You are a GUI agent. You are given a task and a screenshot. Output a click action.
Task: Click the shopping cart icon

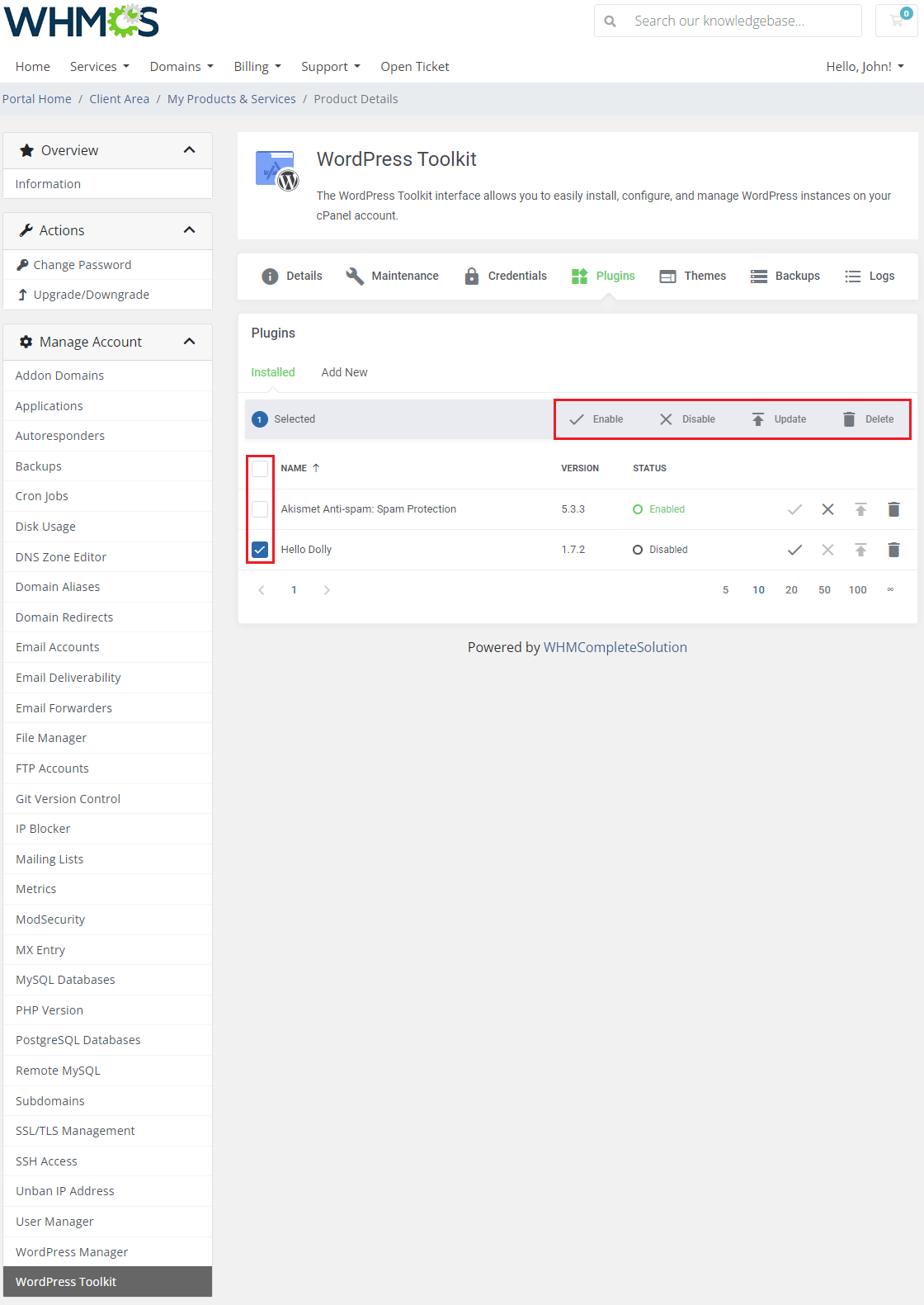click(897, 21)
